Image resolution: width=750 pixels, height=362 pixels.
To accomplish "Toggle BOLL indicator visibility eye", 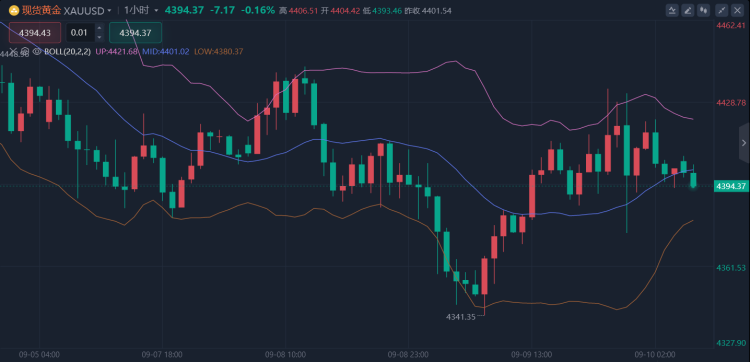I will (37, 51).
